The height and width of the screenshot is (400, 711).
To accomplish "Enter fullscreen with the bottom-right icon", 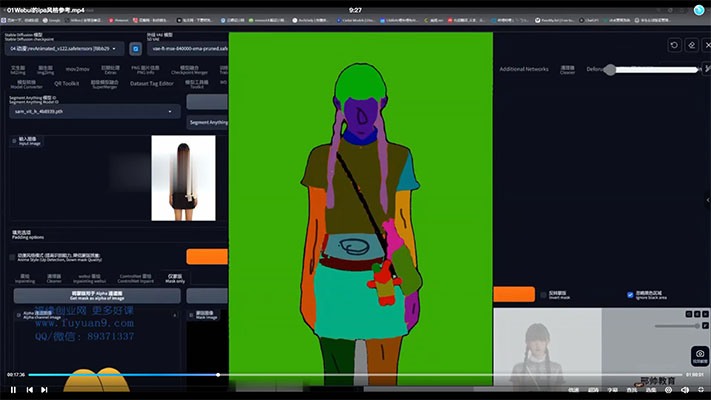I will coord(699,389).
